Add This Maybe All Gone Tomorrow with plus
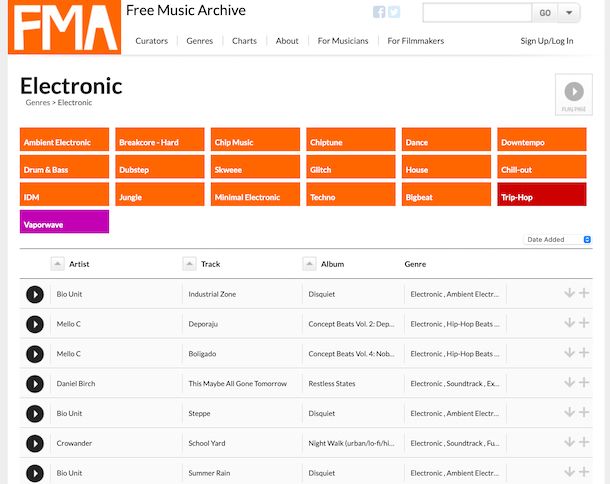 [584, 382]
